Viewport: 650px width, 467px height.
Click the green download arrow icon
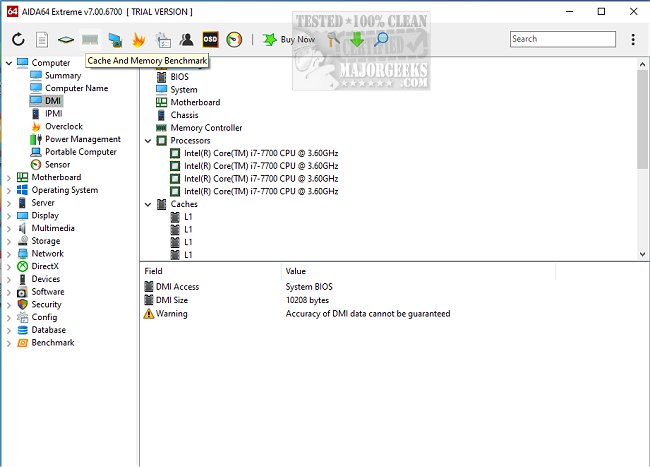357,40
